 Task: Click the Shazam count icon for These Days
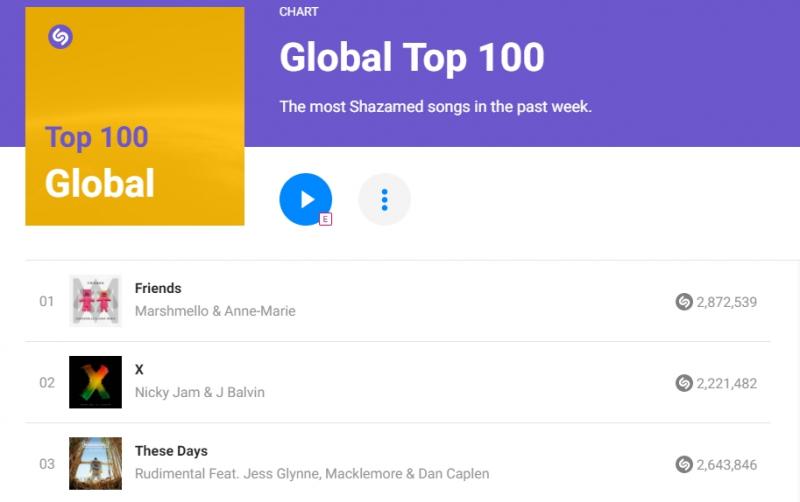(684, 464)
